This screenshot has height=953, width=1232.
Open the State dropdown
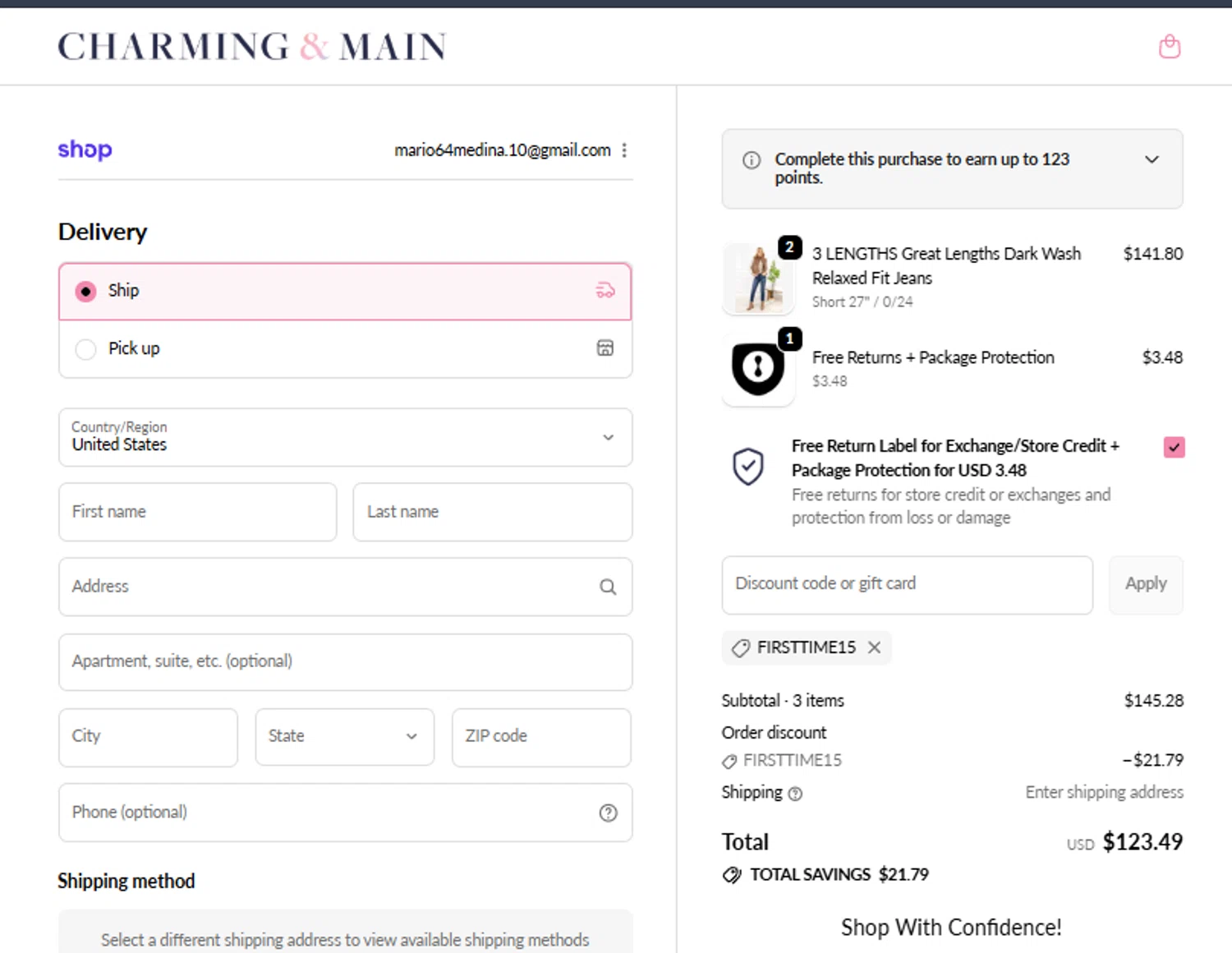[345, 737]
